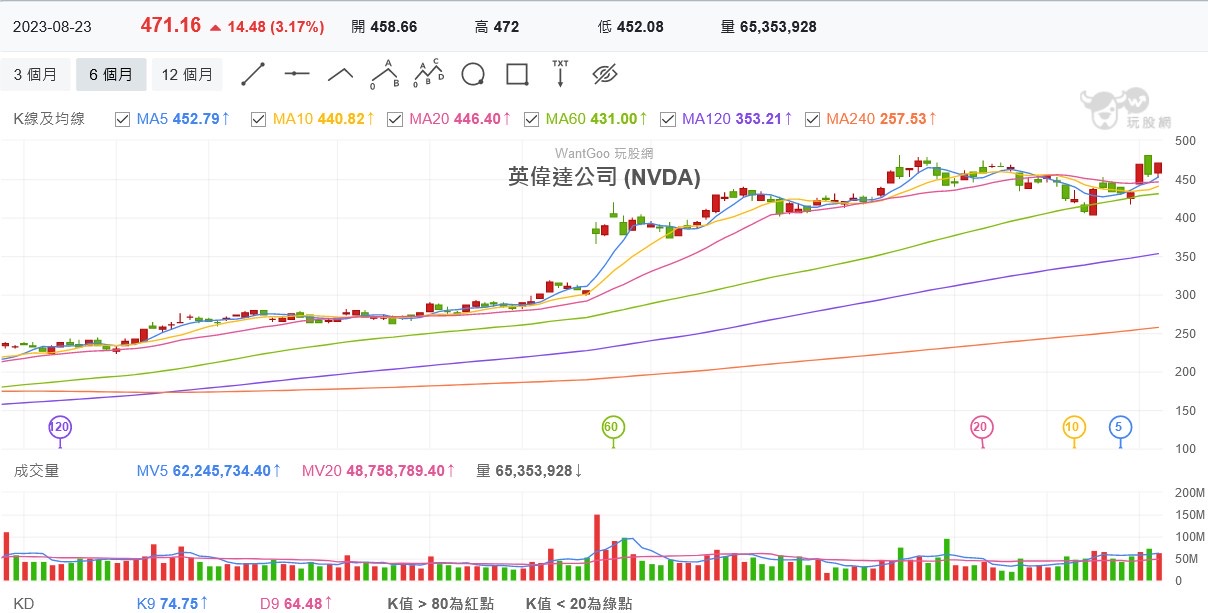The width and height of the screenshot is (1208, 613).
Task: Switch to the 6 個月 range
Action: (x=111, y=75)
